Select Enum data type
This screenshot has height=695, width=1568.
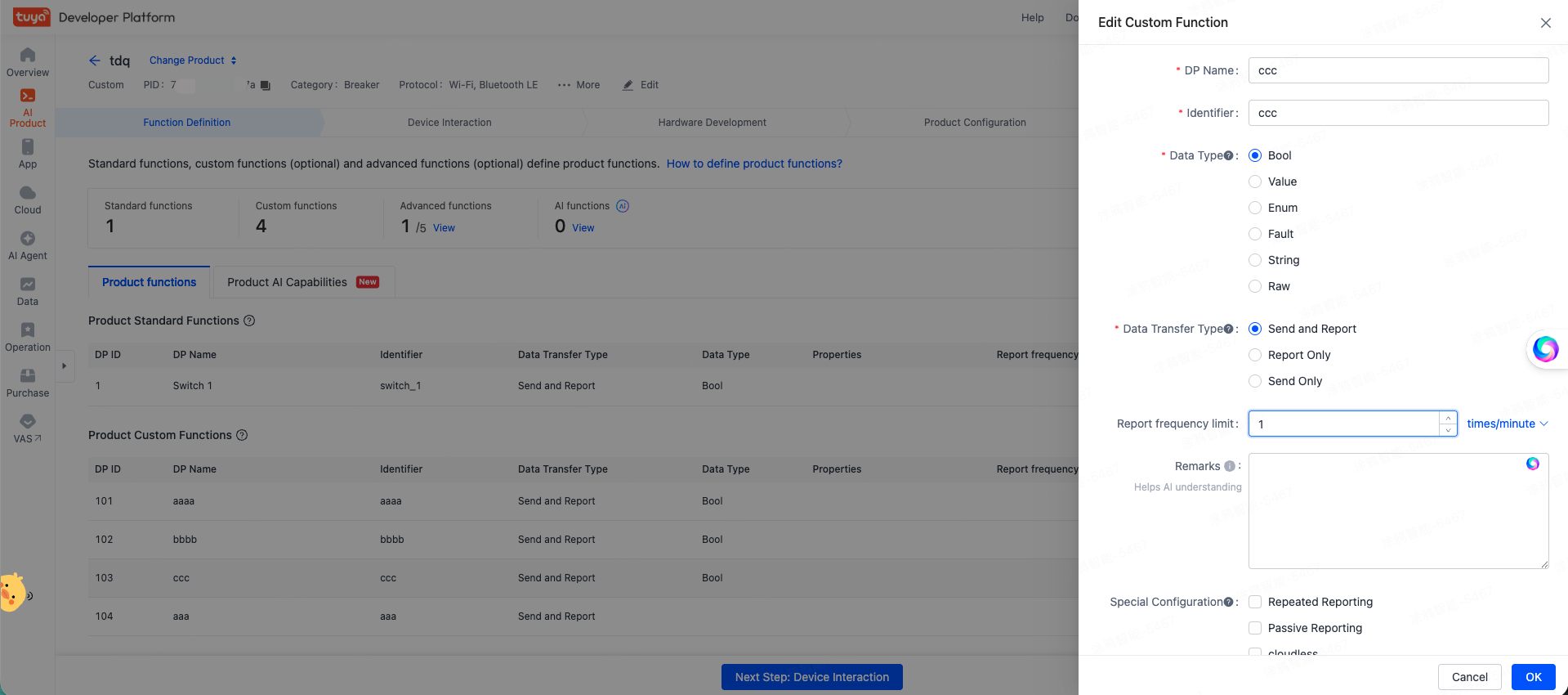point(1255,208)
